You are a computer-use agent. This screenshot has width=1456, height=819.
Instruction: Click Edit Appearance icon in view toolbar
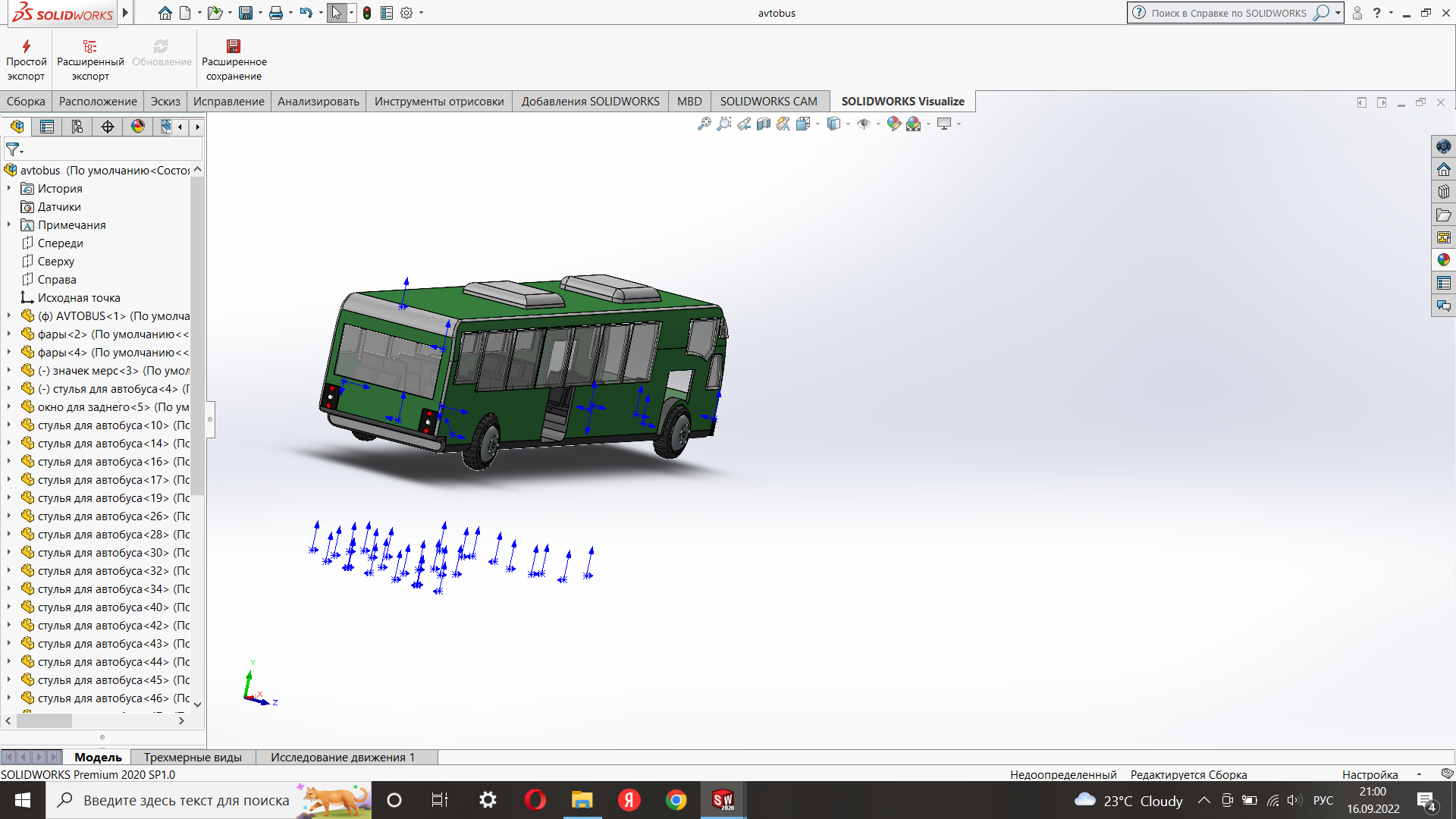893,124
